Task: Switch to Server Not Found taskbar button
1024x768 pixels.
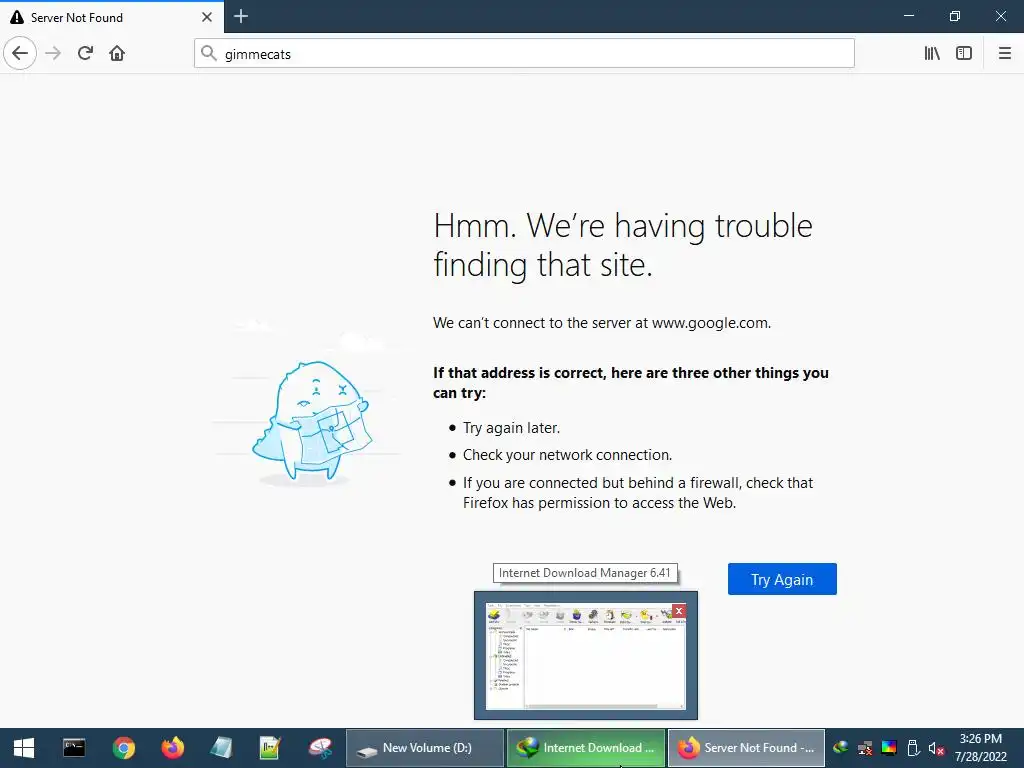Action: (746, 748)
